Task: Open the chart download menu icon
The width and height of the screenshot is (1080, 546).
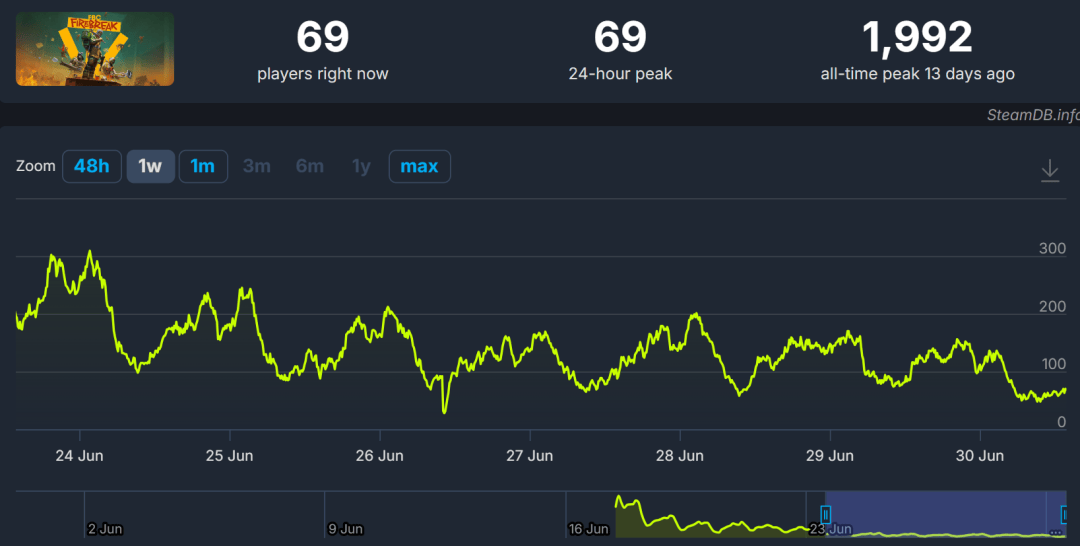Action: pyautogui.click(x=1050, y=170)
